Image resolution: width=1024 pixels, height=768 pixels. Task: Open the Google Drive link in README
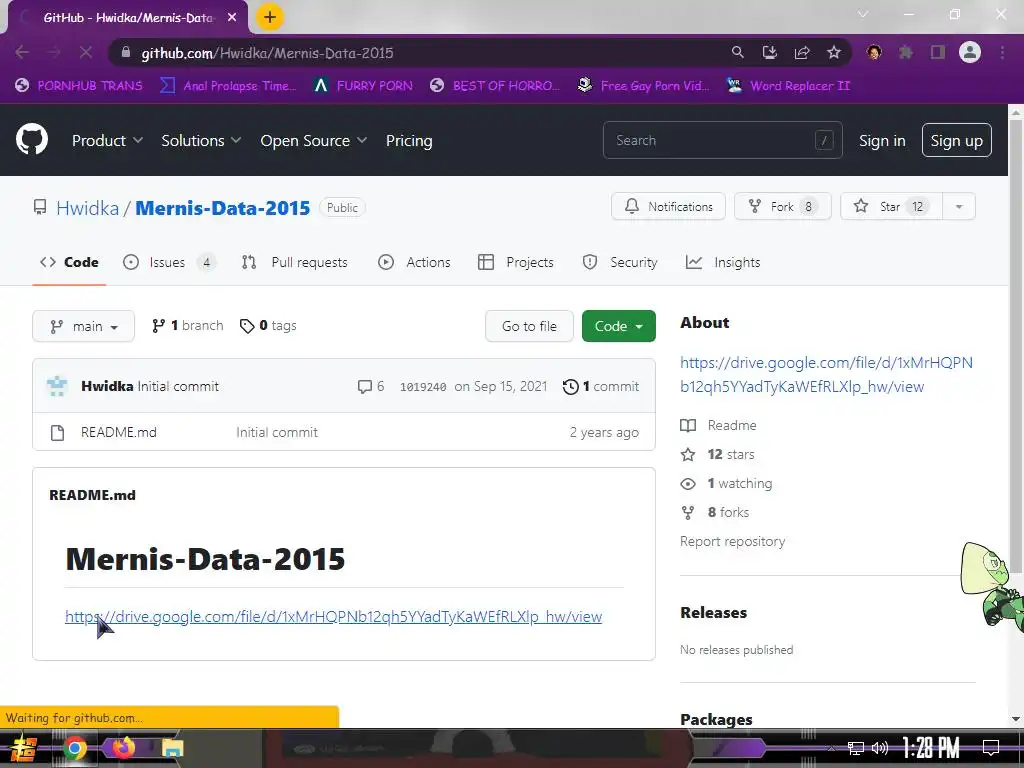pos(333,616)
